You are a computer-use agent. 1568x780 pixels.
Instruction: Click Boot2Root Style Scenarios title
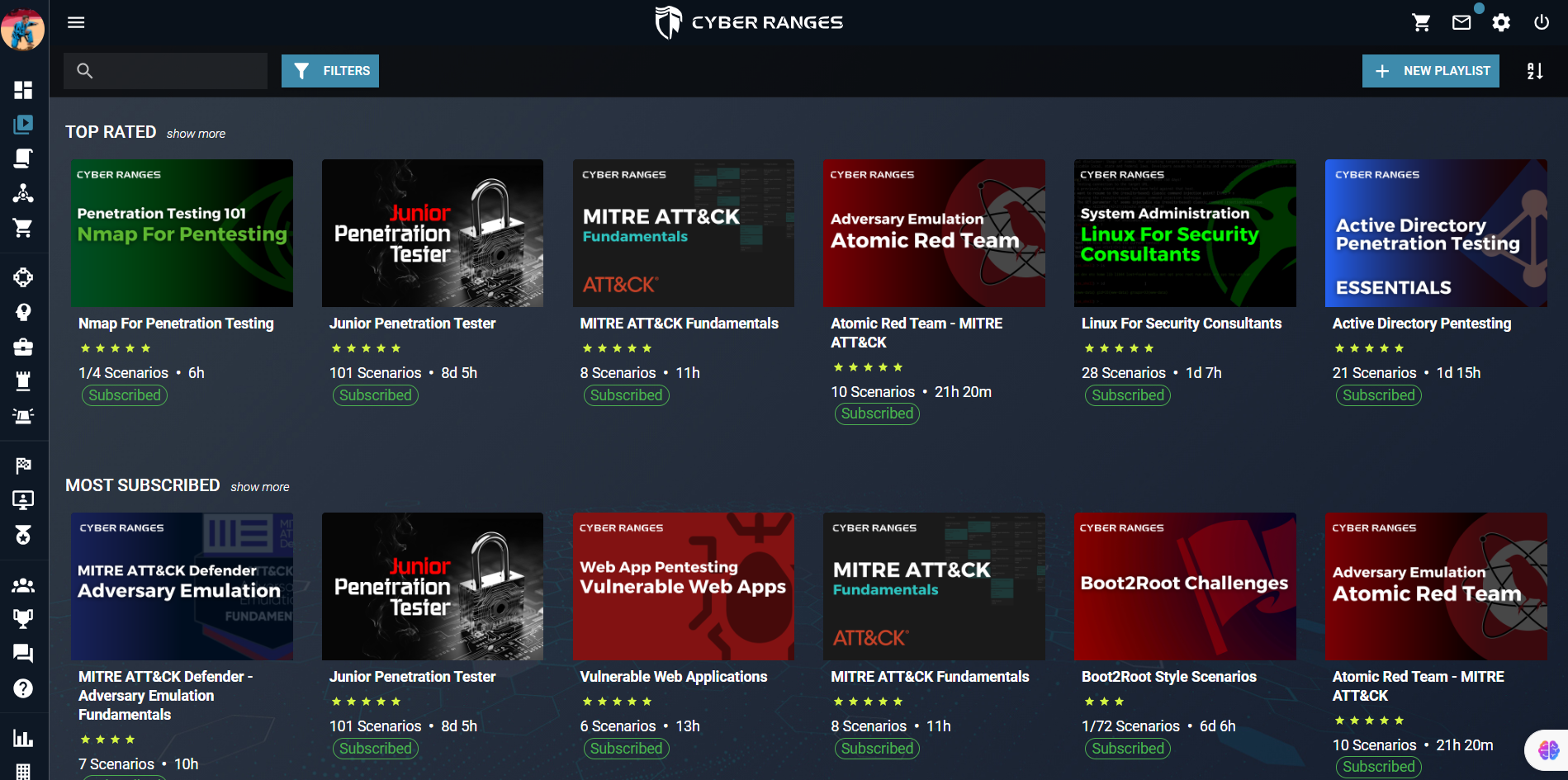[x=1169, y=677]
